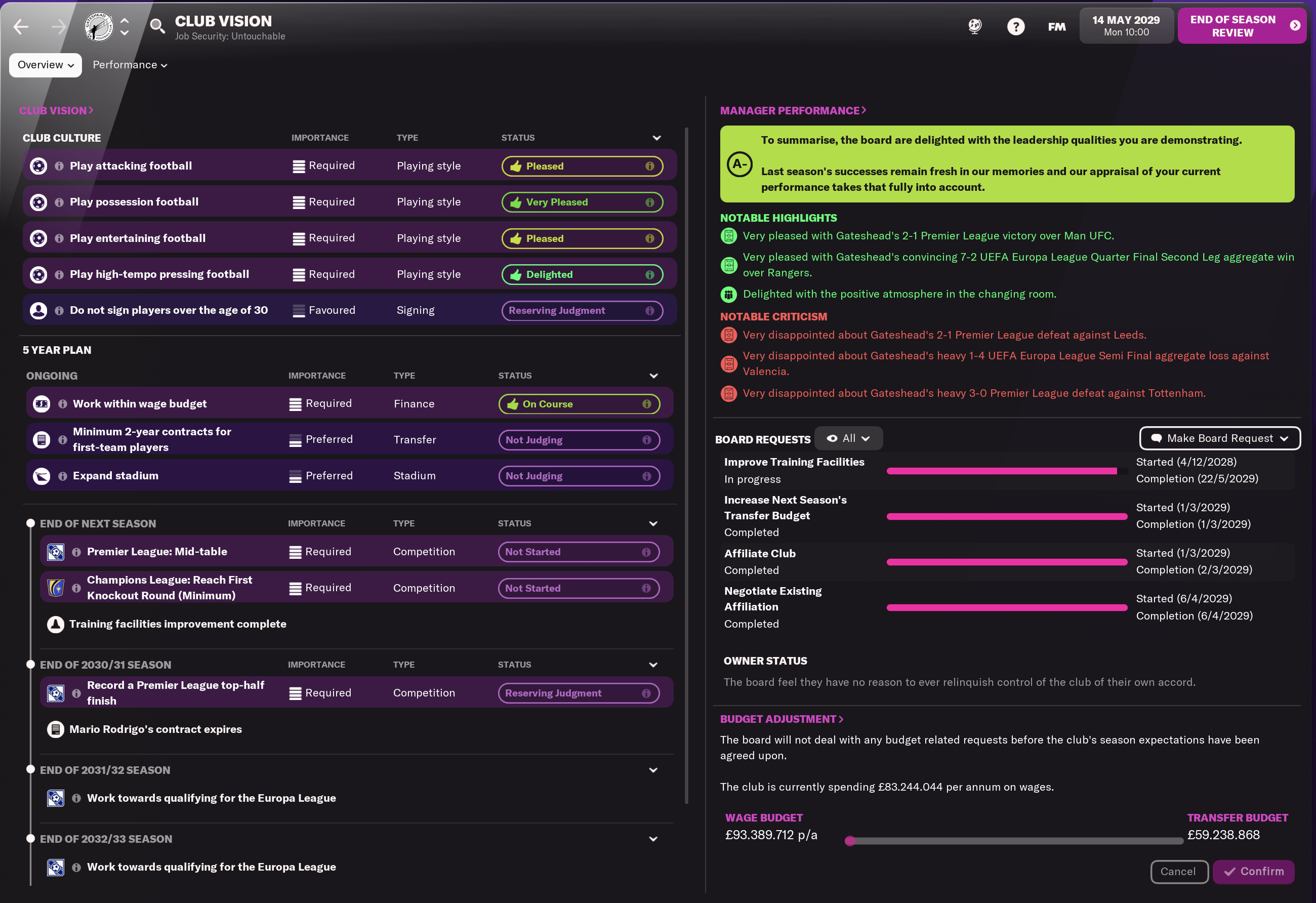The image size is (1316, 903).
Task: Click the wage/transfer budget slider handle
Action: click(x=849, y=841)
